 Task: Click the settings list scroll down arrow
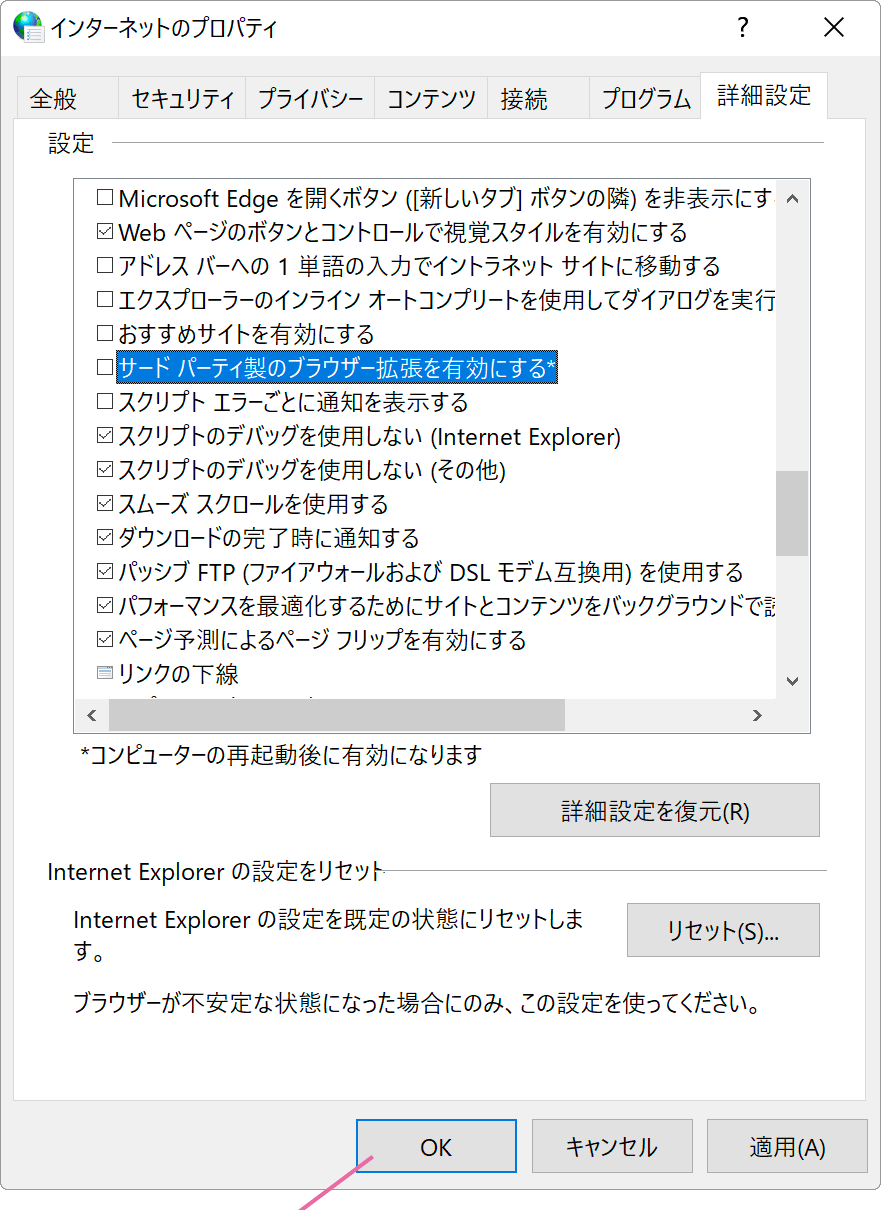tap(793, 681)
